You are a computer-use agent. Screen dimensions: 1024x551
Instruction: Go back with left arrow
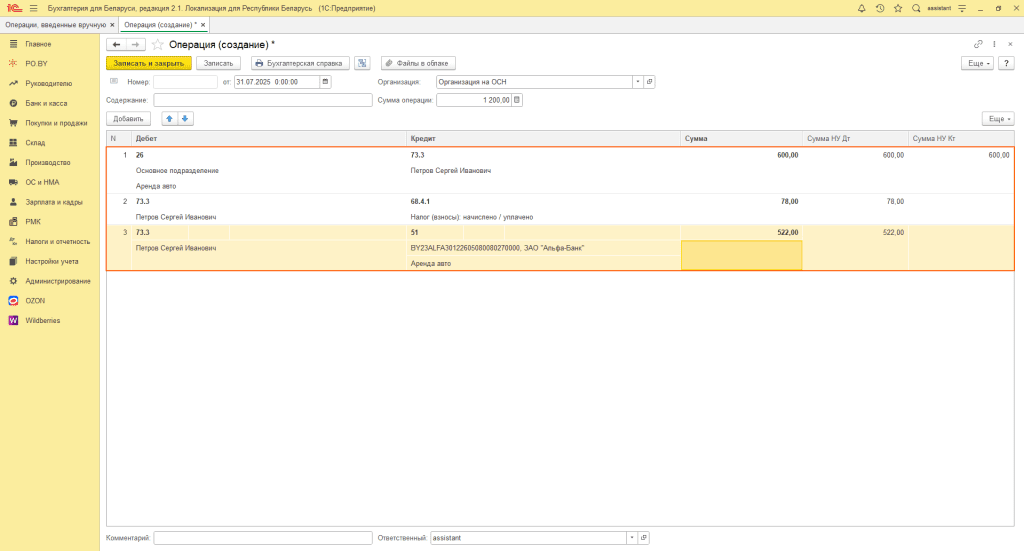pos(116,44)
